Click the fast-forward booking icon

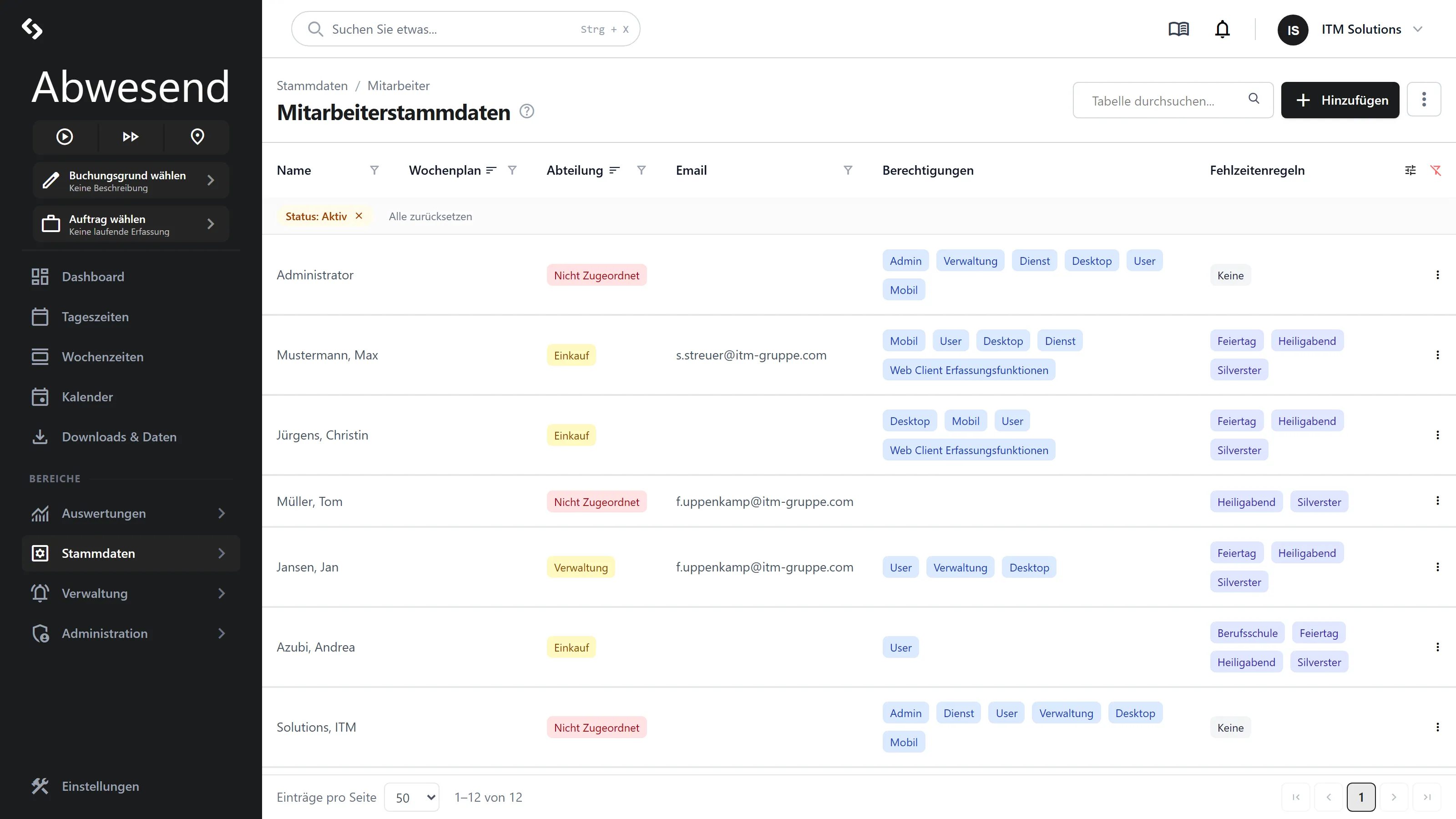(x=131, y=137)
